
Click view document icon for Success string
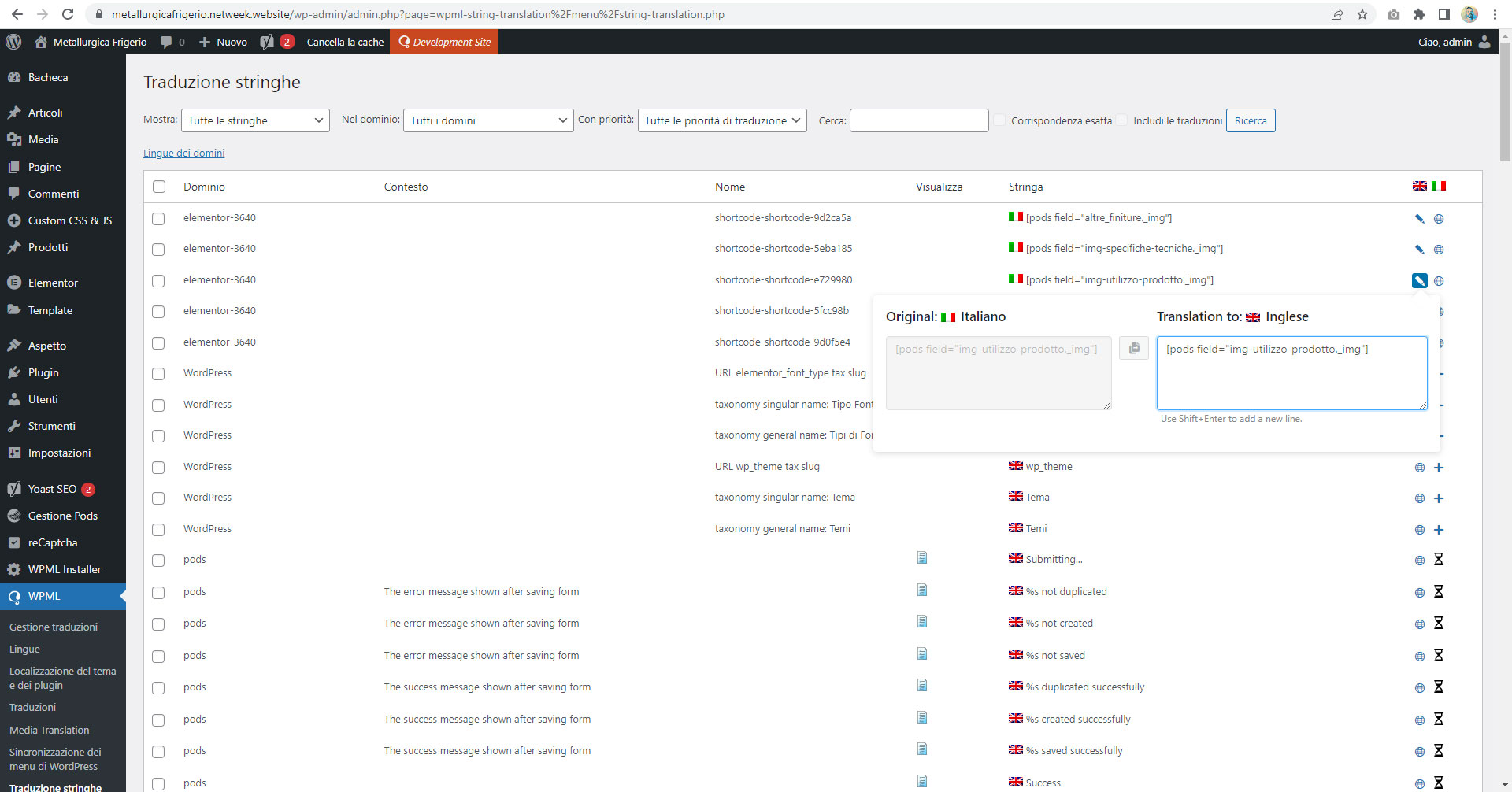(922, 782)
